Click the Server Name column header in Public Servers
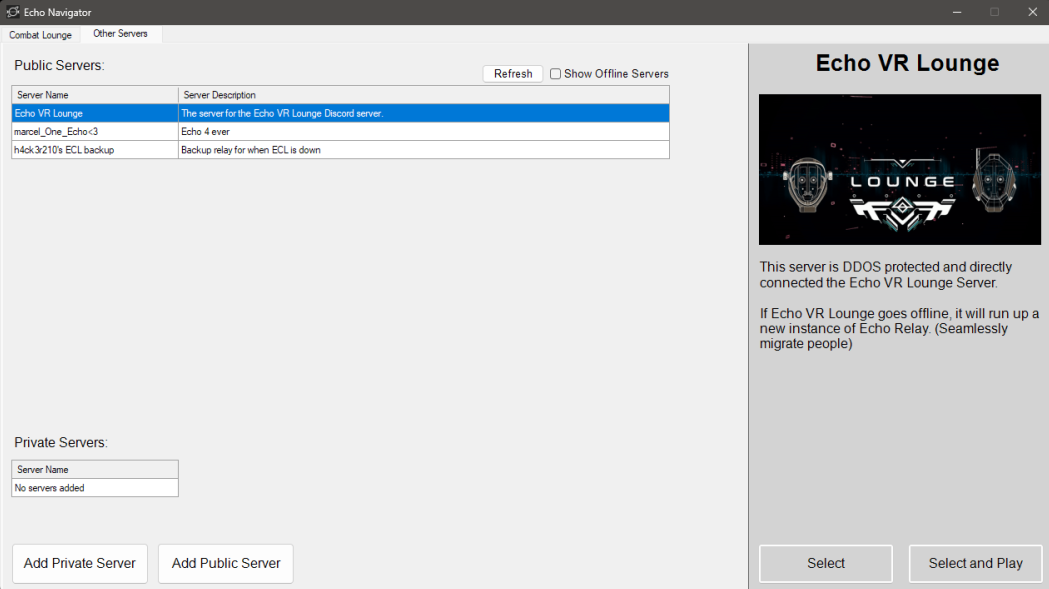The width and height of the screenshot is (1049, 589). pyautogui.click(x=95, y=95)
